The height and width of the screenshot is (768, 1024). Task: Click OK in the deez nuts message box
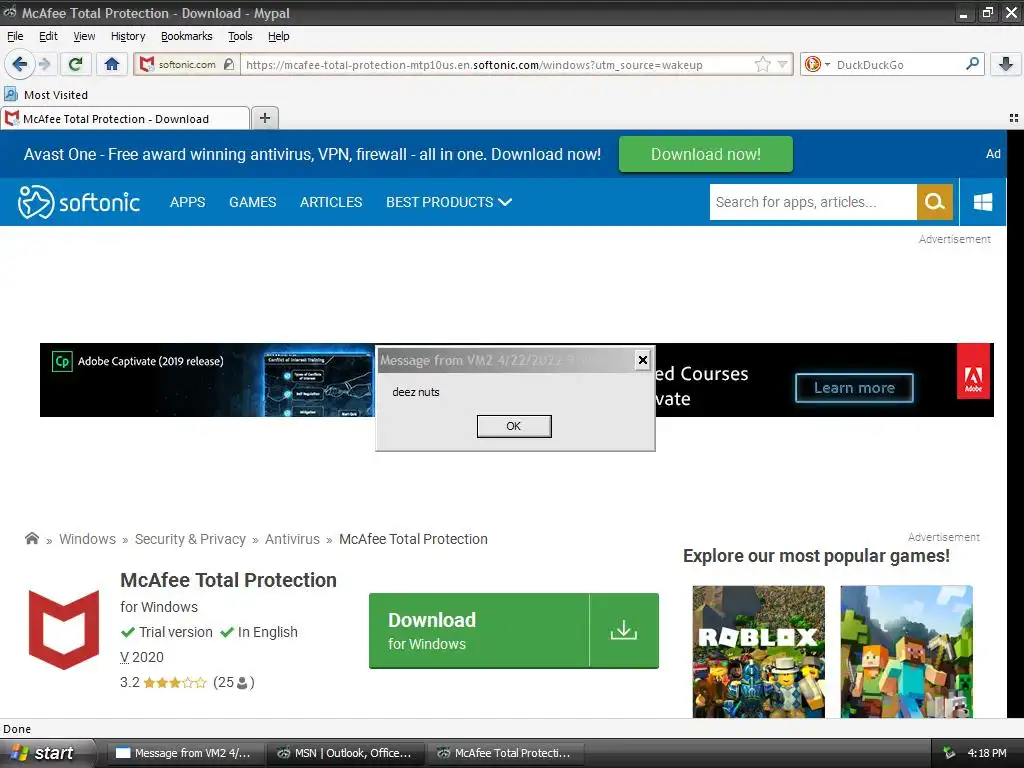514,426
